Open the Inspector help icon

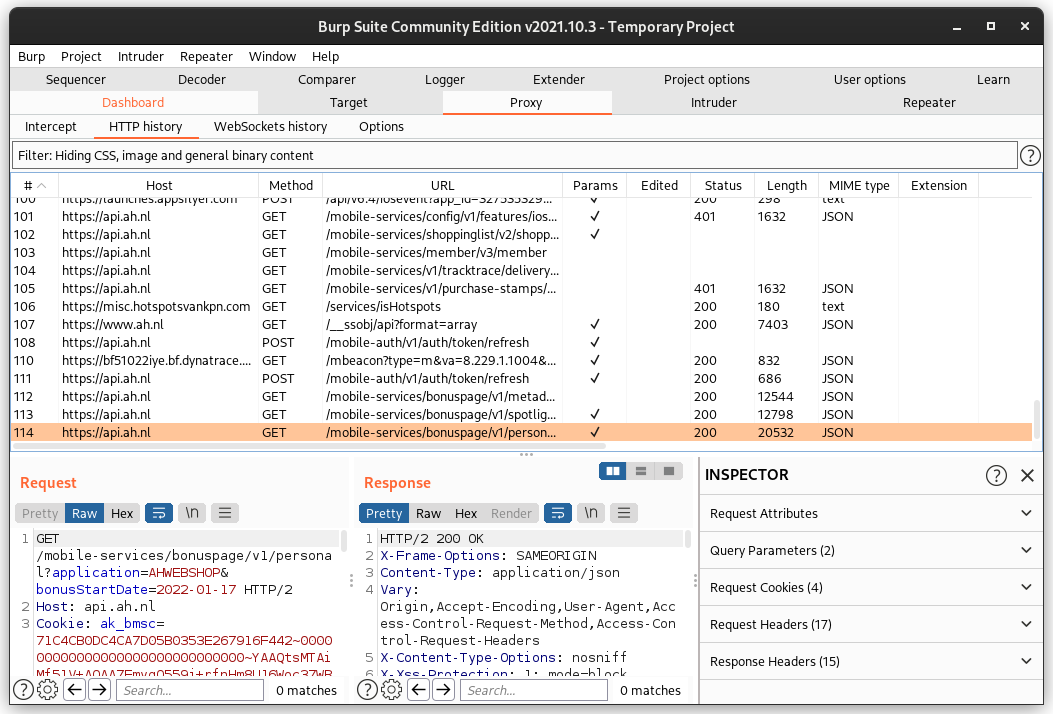tap(996, 475)
